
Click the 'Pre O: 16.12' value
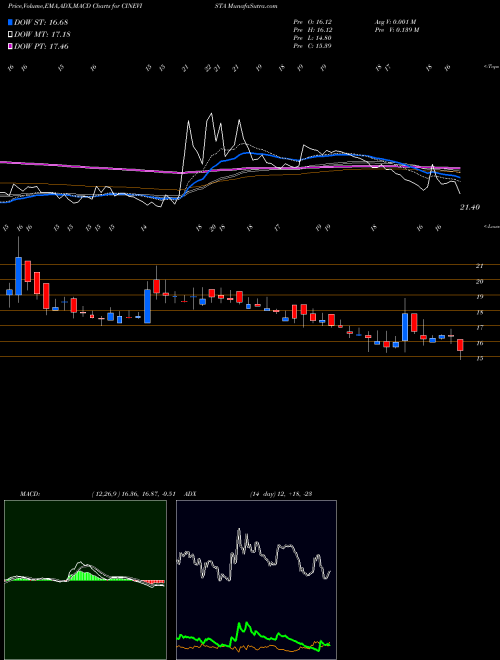(x=313, y=22)
